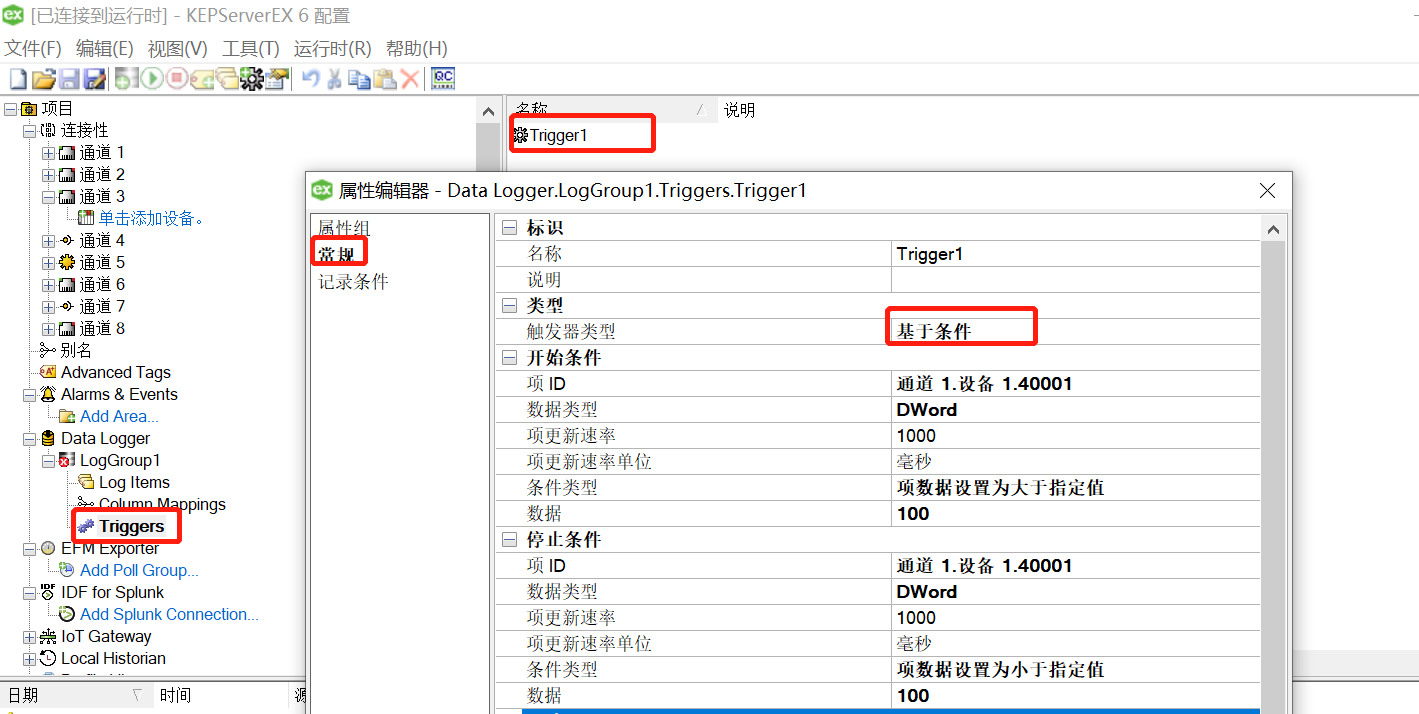Open the 工具(T) menu
The height and width of the screenshot is (714, 1419).
[x=251, y=49]
